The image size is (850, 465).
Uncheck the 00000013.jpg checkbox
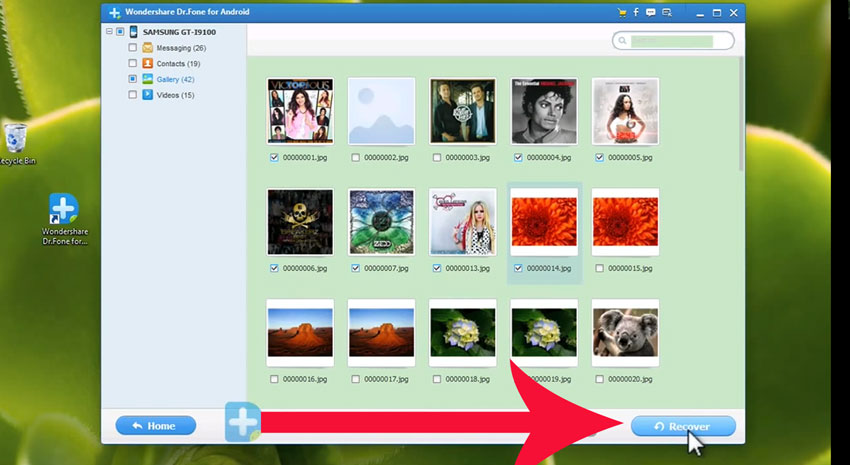[437, 268]
